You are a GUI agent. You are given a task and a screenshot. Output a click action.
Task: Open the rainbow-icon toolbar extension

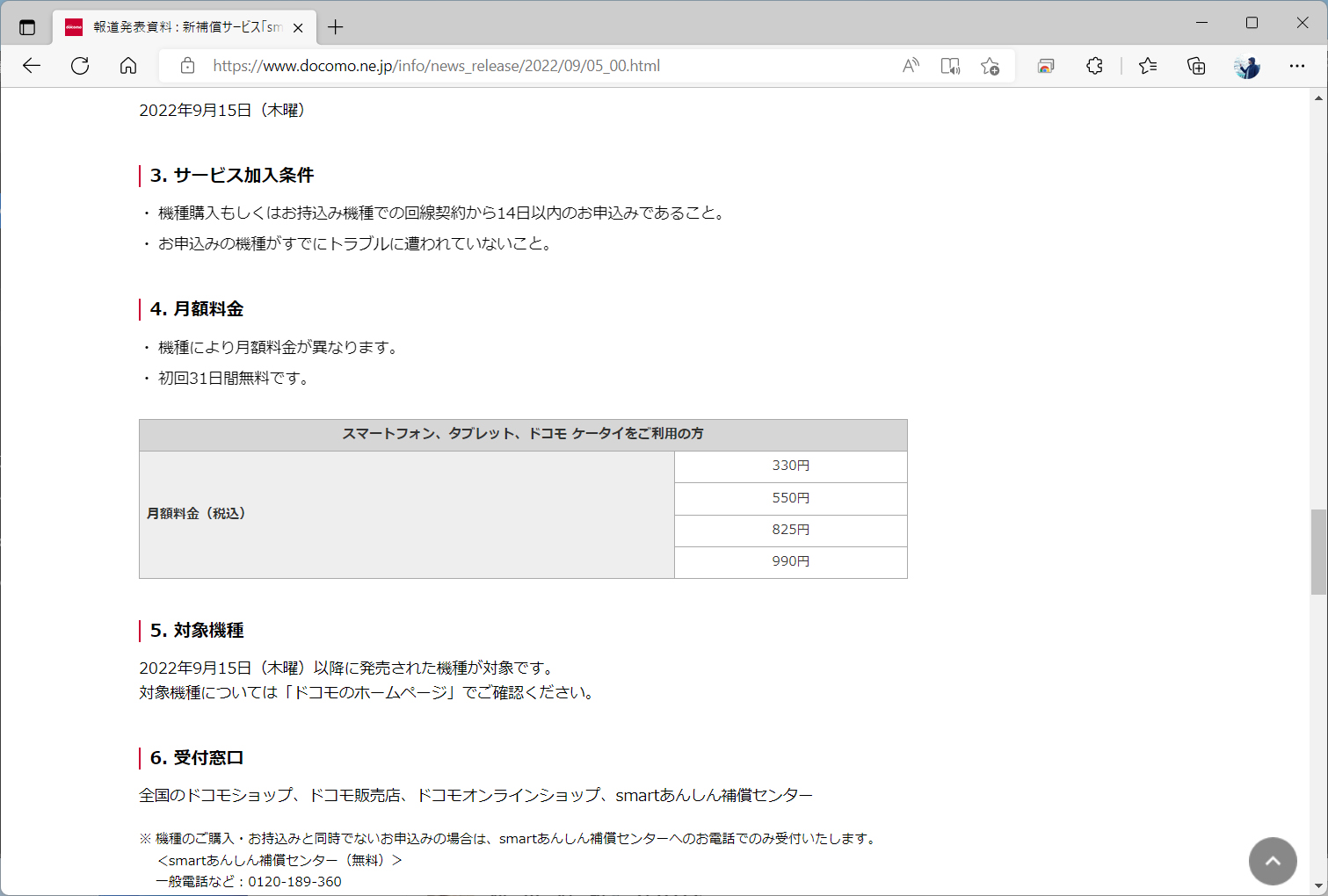tap(1046, 66)
